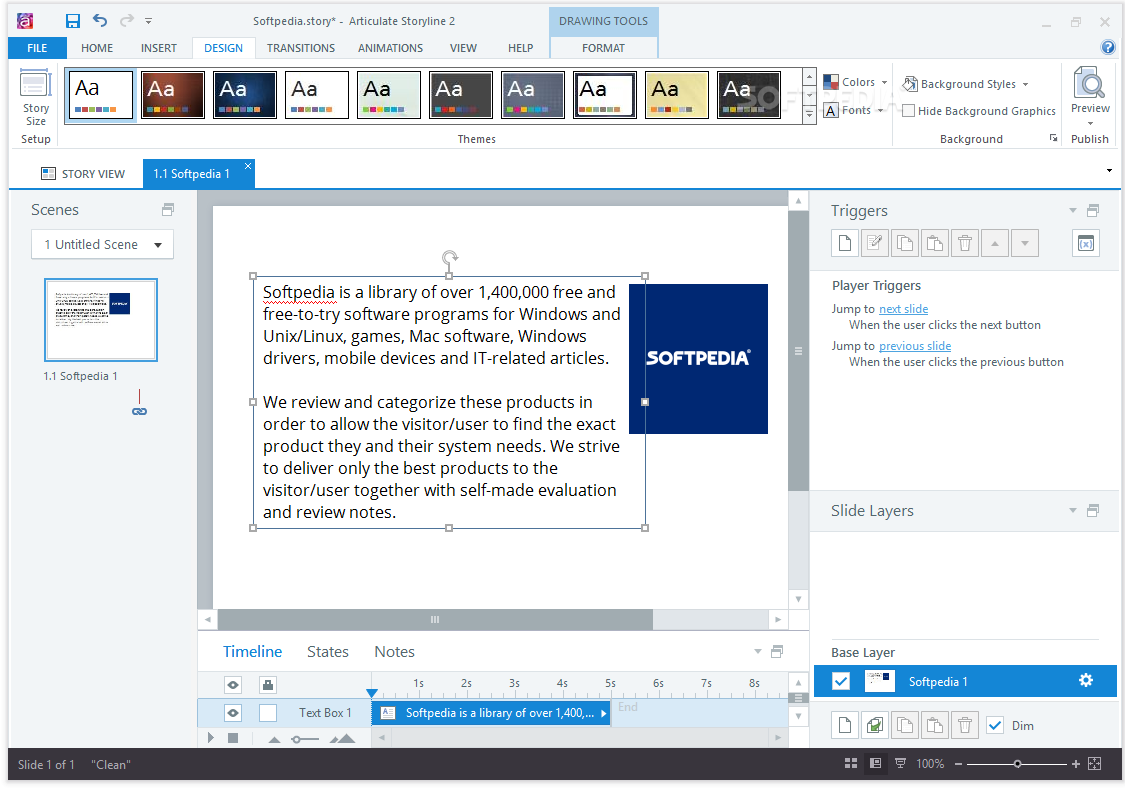Click the timeline zoom slider handle

pos(296,738)
